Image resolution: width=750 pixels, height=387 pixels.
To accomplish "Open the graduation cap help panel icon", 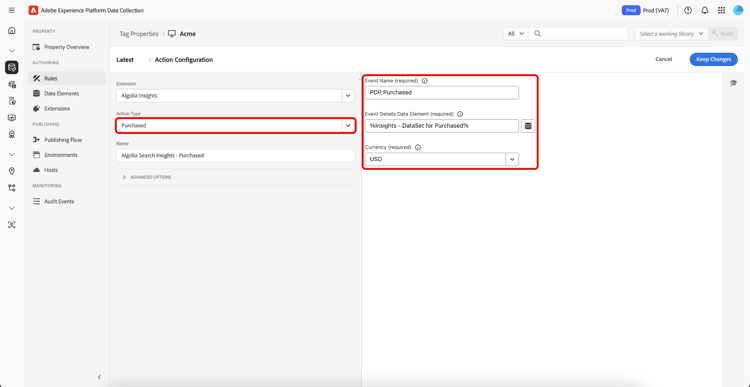I will click(733, 83).
